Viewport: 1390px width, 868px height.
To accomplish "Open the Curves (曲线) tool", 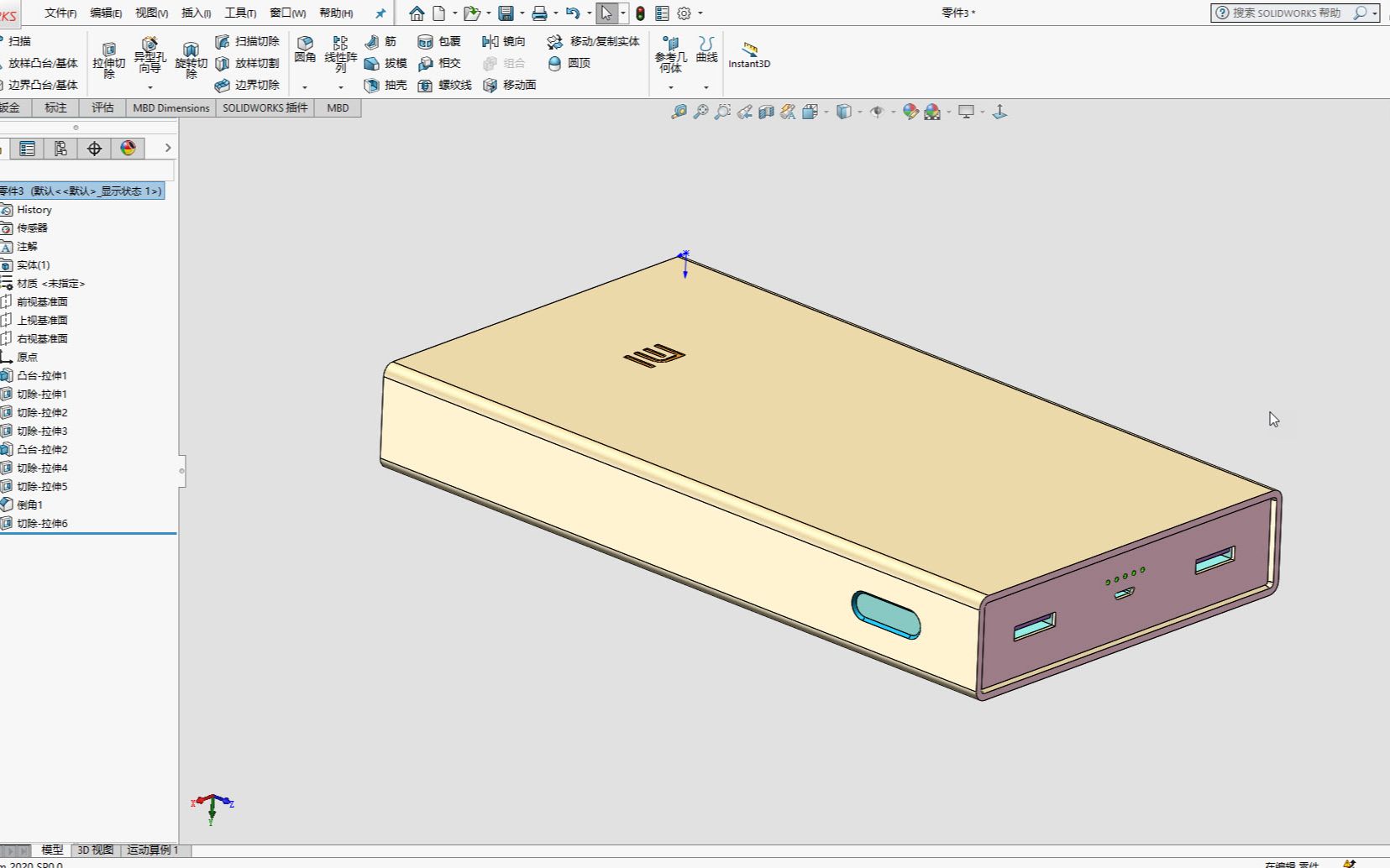I will pos(706,50).
